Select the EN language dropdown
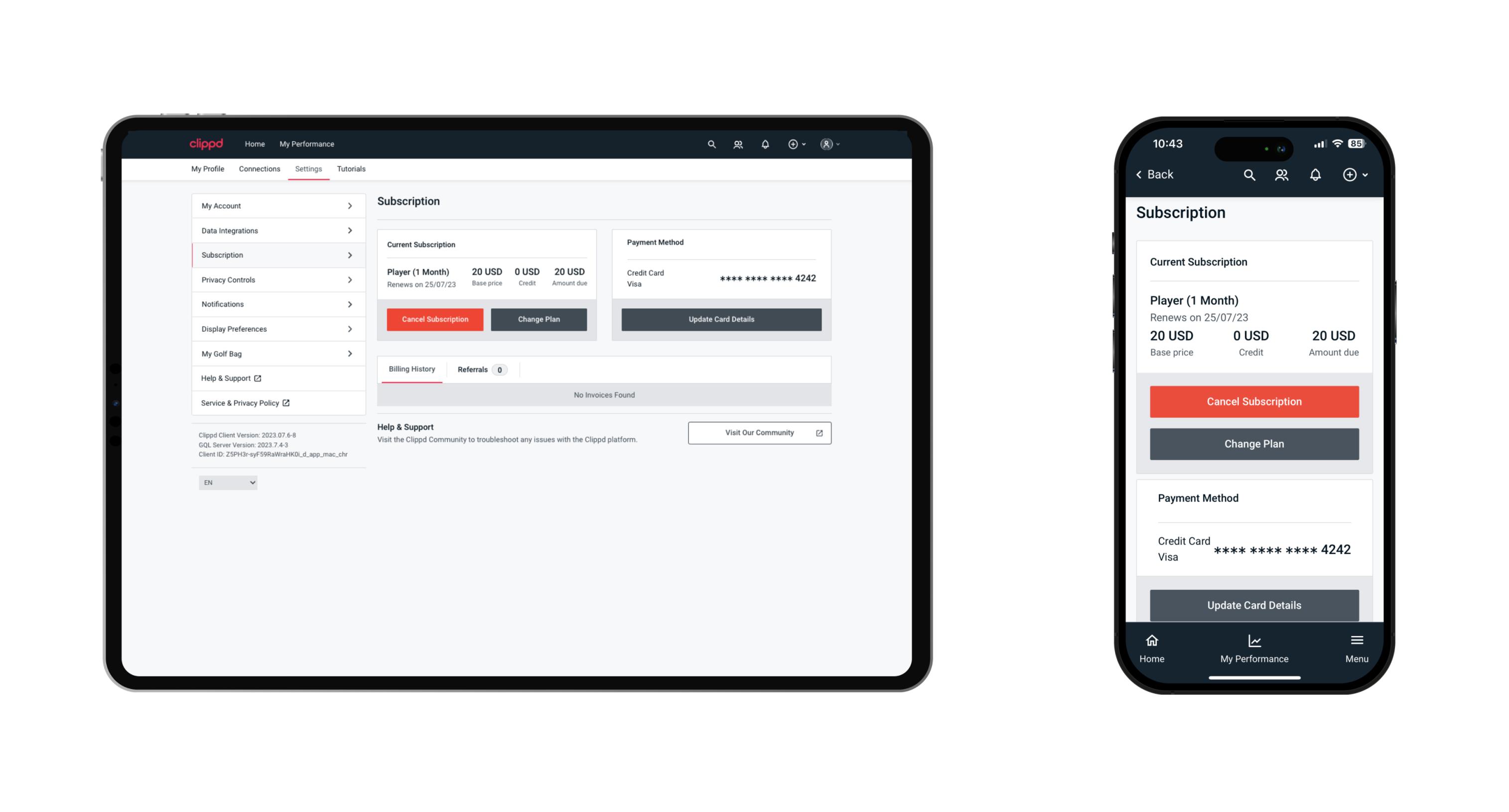 point(227,482)
